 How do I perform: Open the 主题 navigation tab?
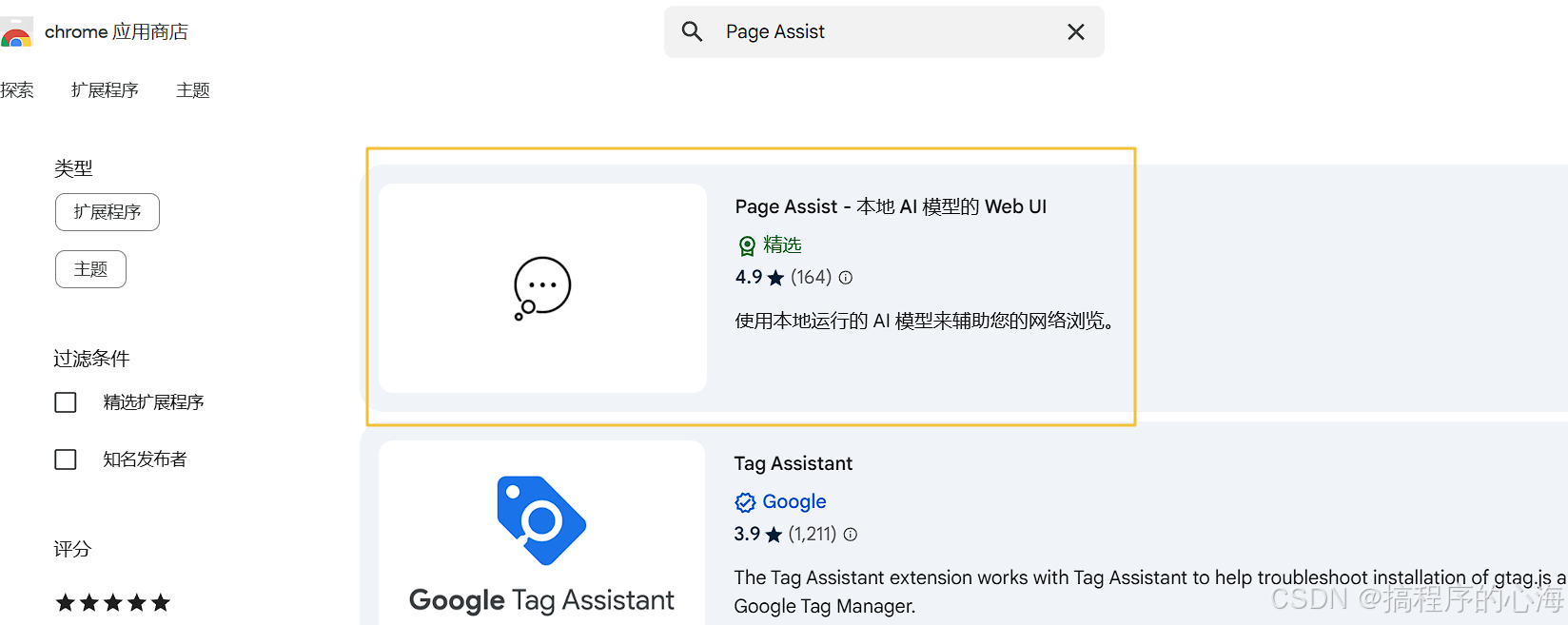[x=193, y=90]
